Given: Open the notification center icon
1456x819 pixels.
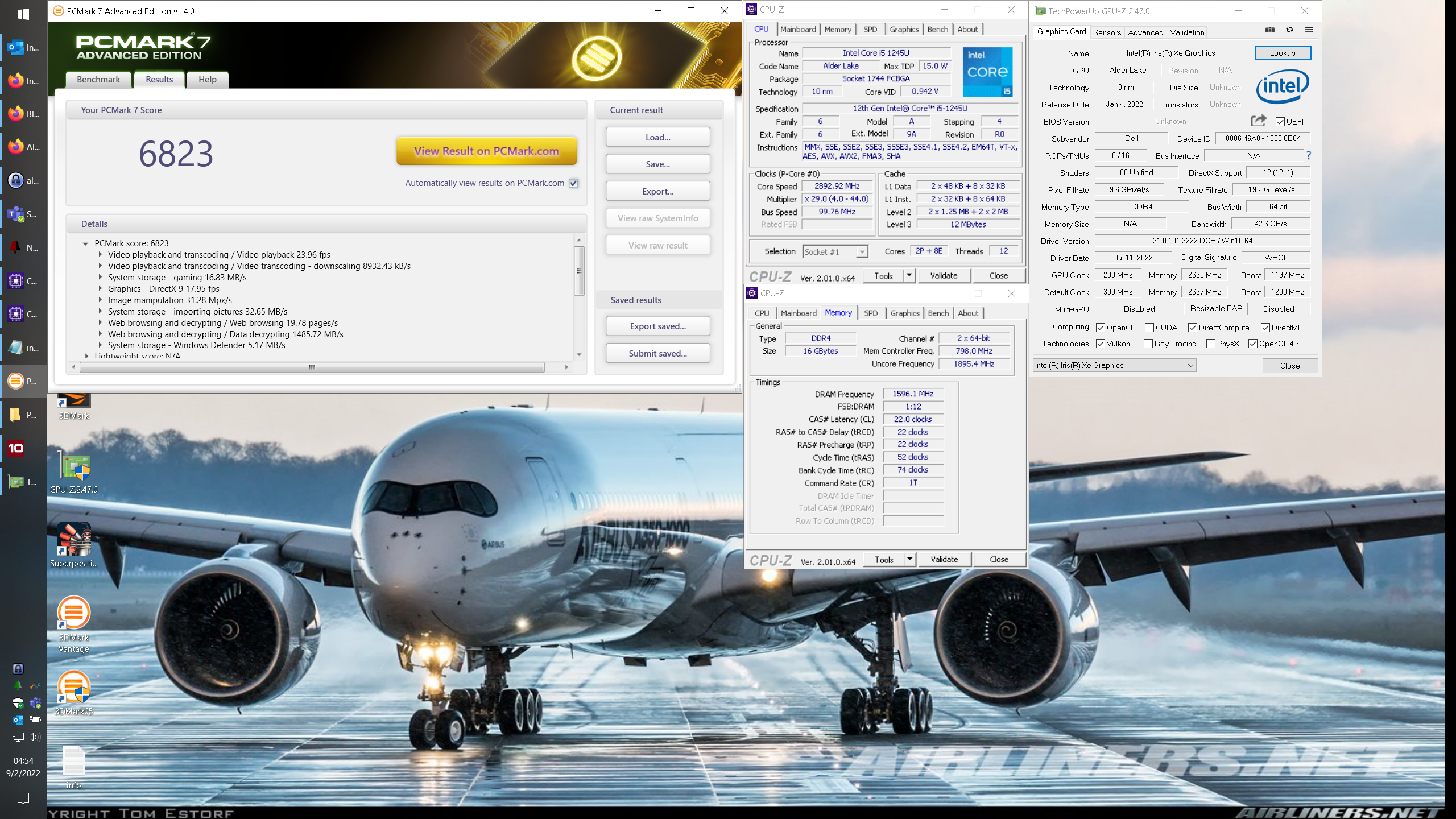Looking at the screenshot, I should pyautogui.click(x=23, y=798).
